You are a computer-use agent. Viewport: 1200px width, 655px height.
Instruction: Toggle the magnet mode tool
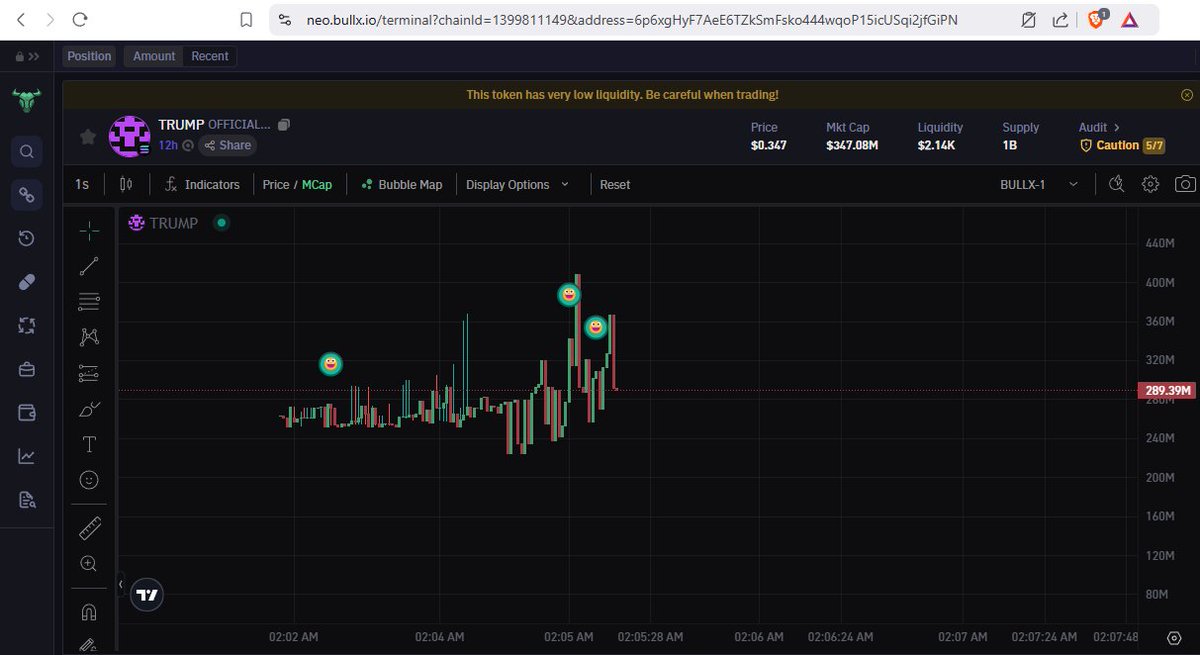pyautogui.click(x=89, y=611)
